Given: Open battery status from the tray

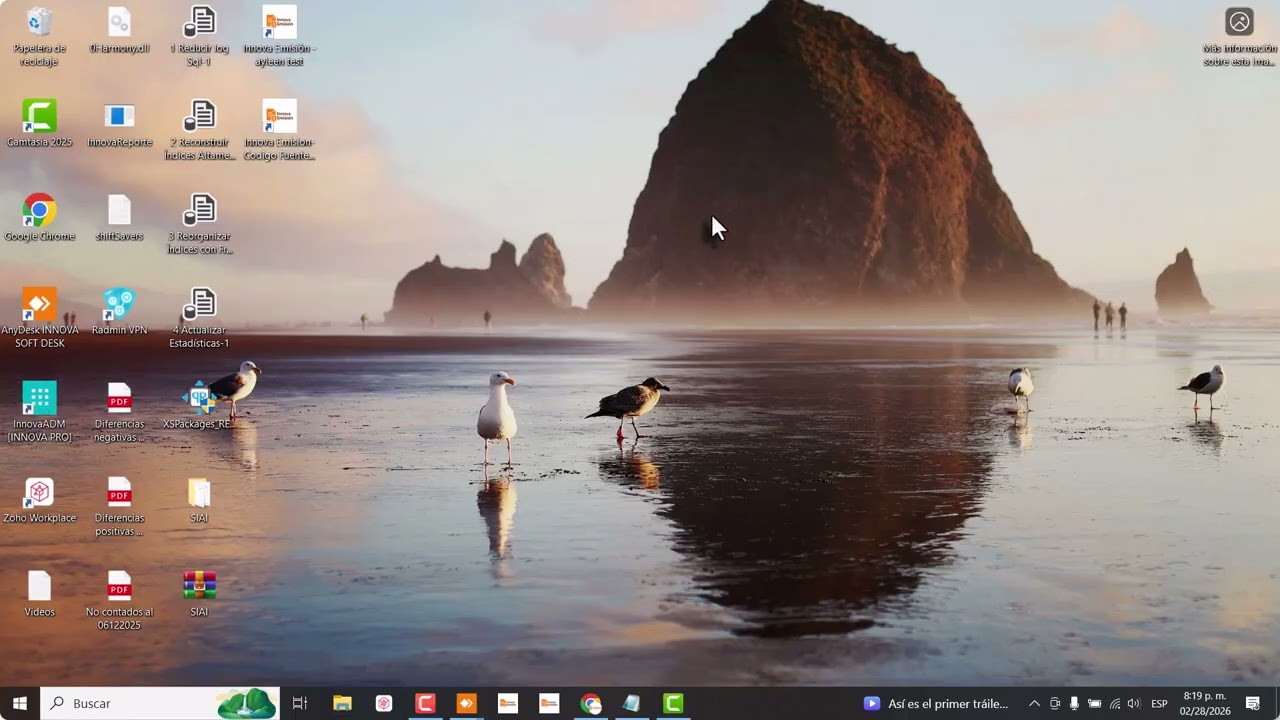Looking at the screenshot, I should point(1094,703).
